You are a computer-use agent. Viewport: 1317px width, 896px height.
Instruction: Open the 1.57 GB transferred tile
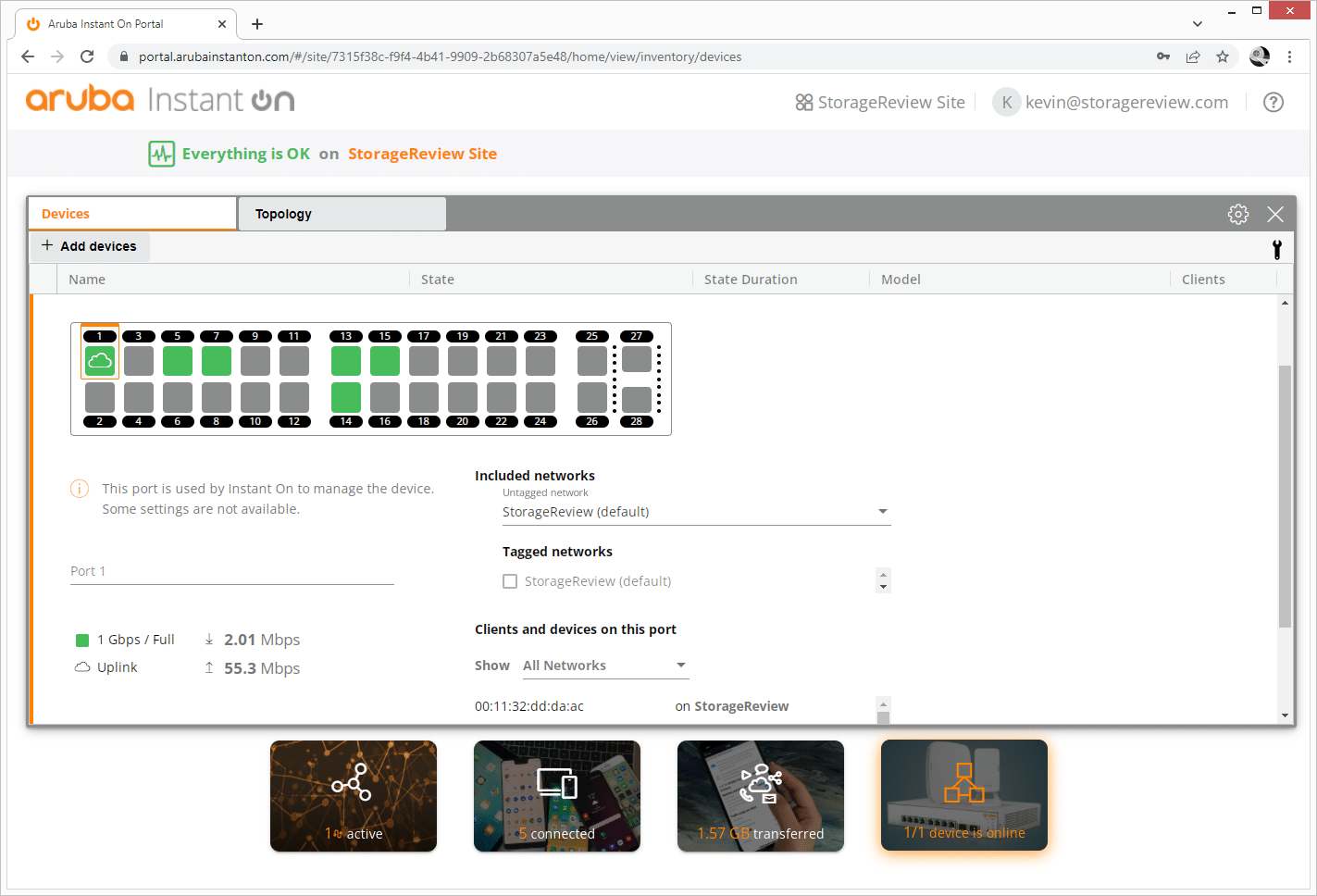(x=761, y=796)
